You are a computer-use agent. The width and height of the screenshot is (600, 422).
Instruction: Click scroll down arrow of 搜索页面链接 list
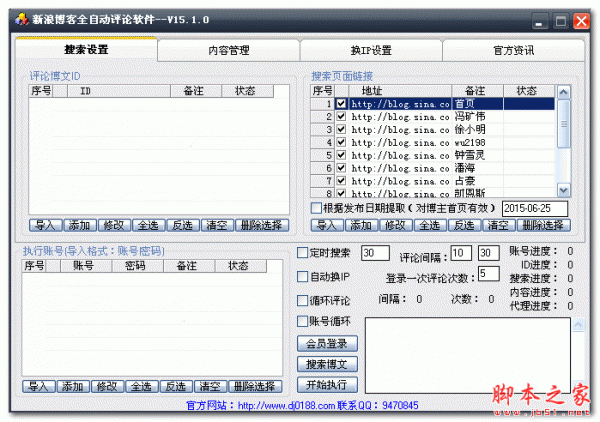[x=564, y=190]
